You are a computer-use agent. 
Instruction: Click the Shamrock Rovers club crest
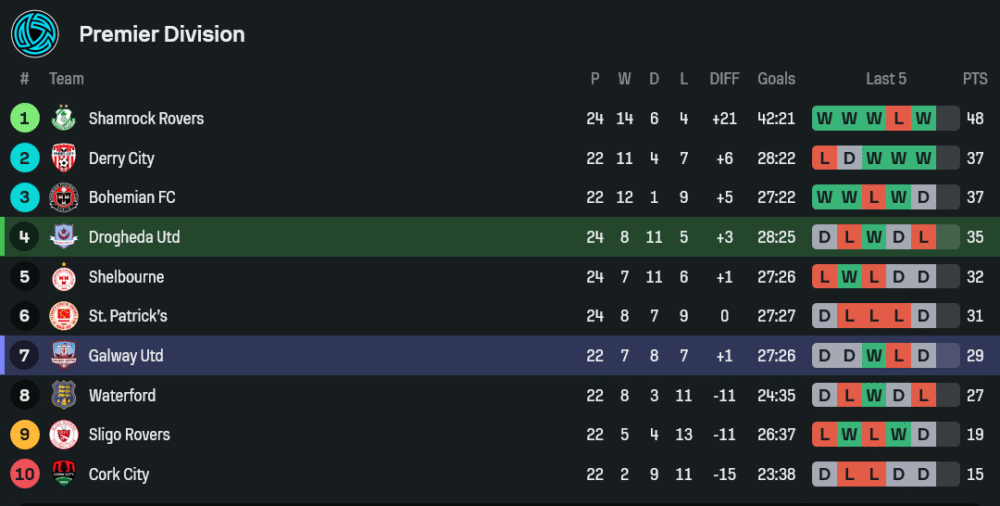(64, 118)
